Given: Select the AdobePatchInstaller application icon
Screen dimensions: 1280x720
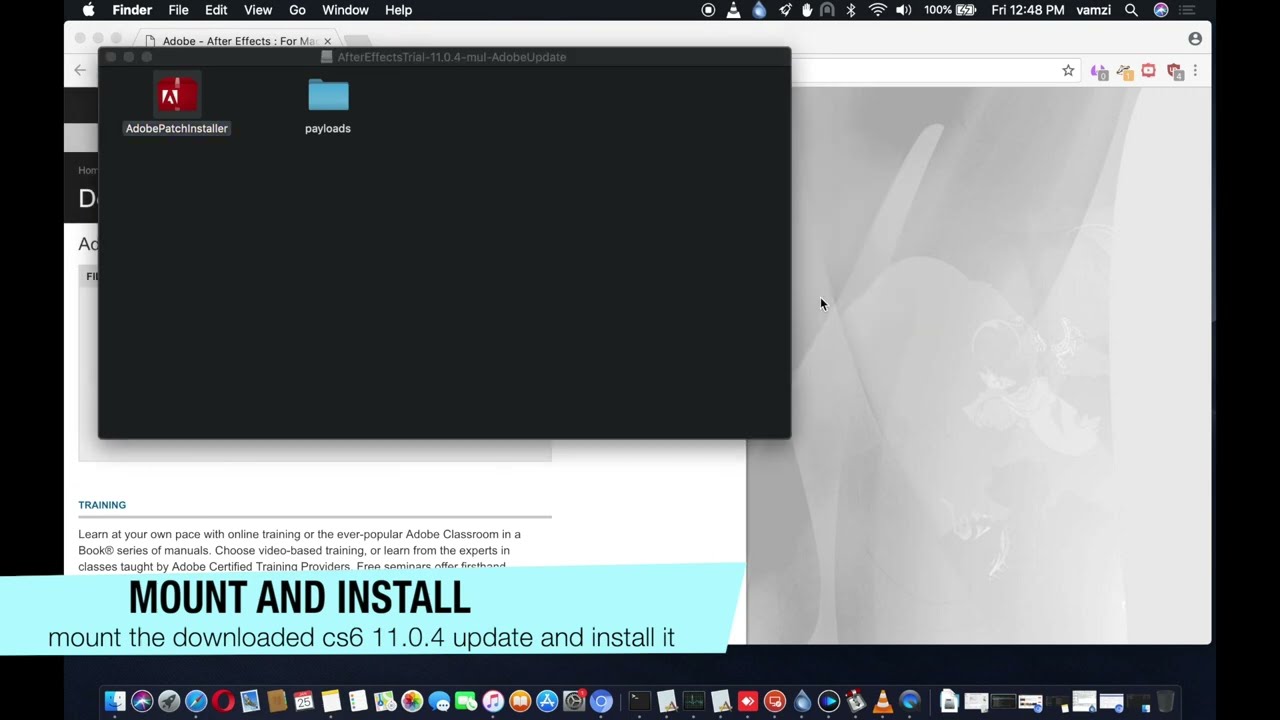Looking at the screenshot, I should tap(177, 96).
